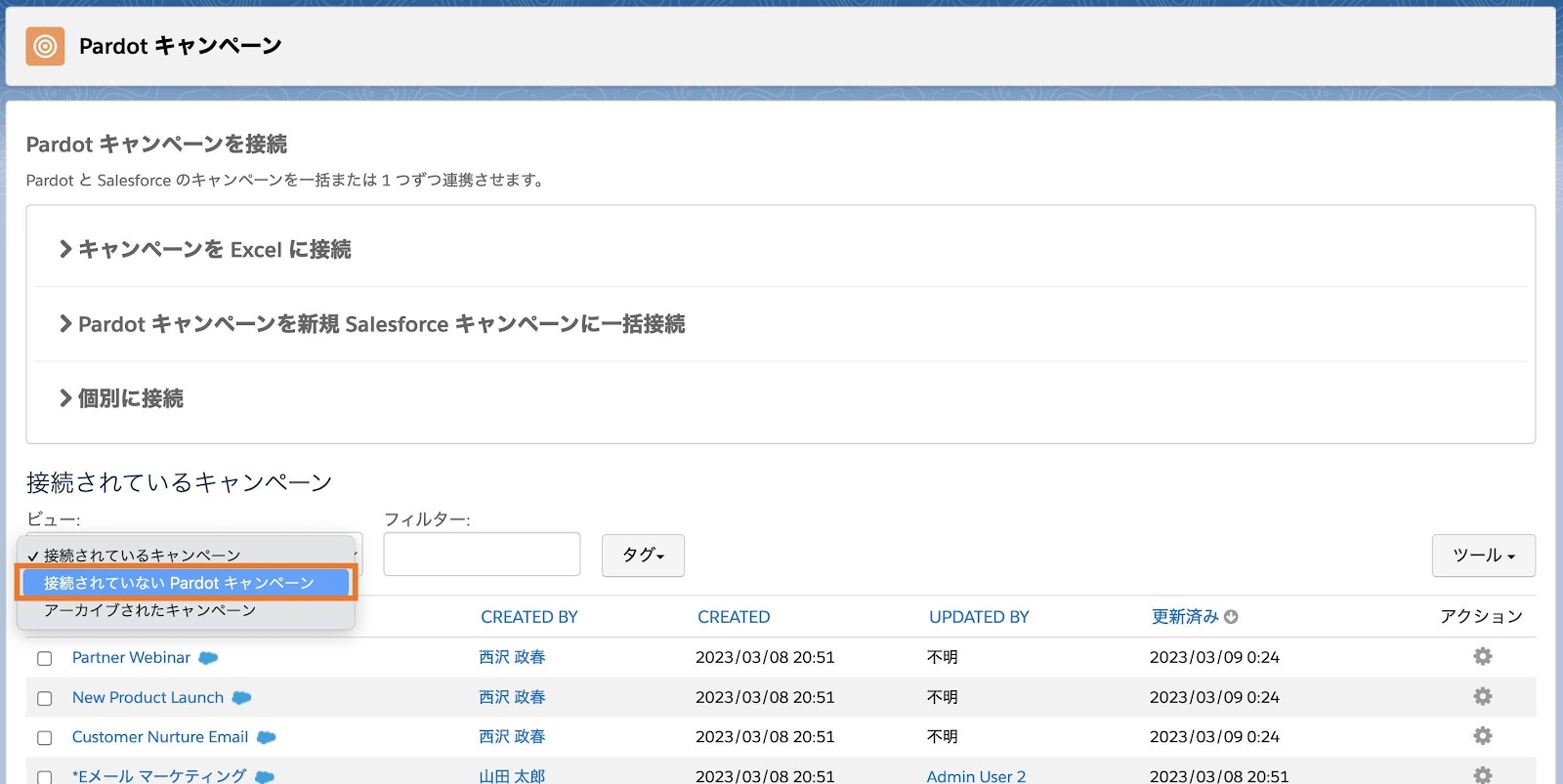
Task: Open gear action menu for Customer Nurture Email row
Action: [1482, 736]
